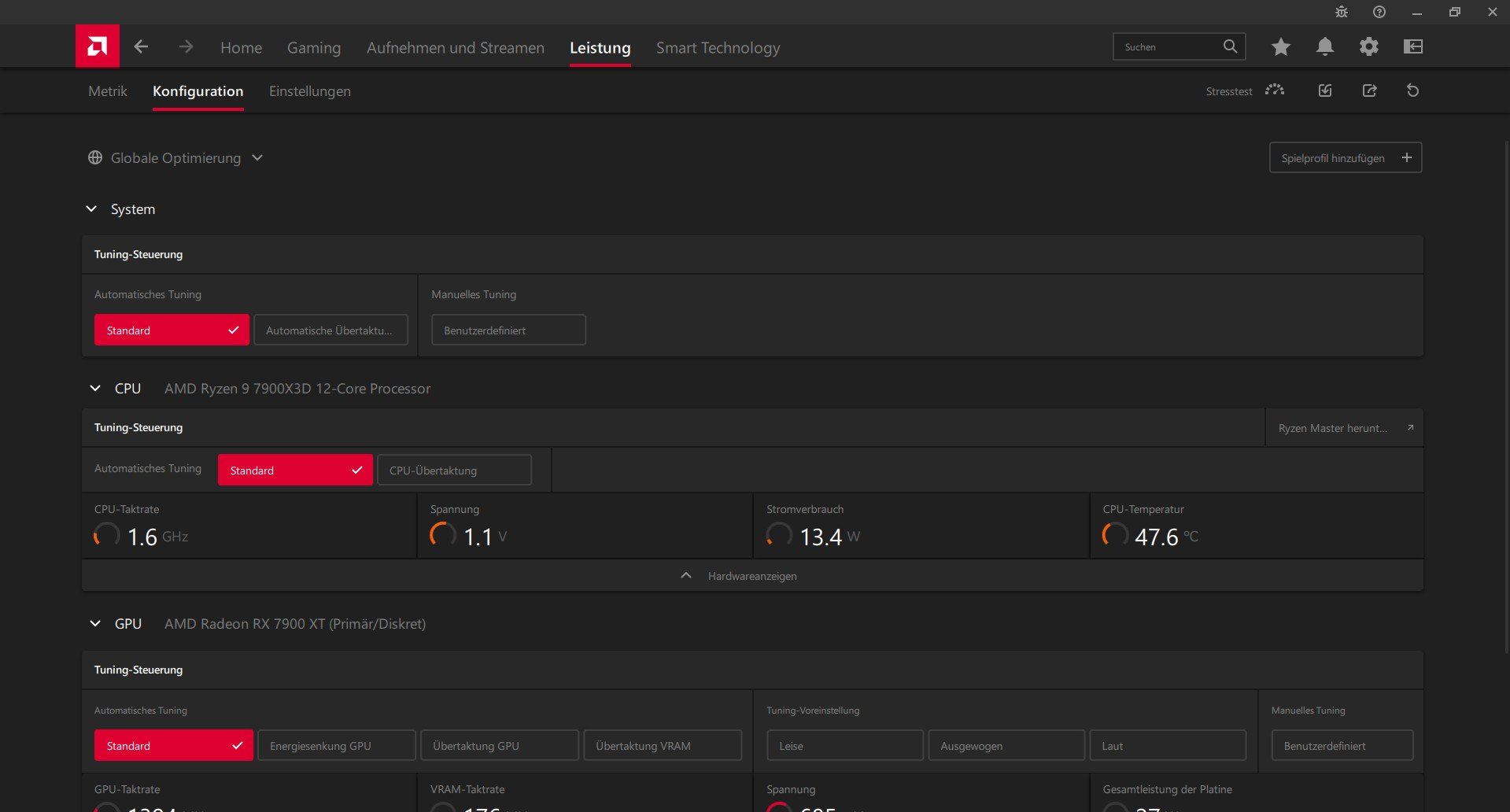Select the Ausgewogen tuning preset
Viewport: 1510px width, 812px height.
(1006, 745)
